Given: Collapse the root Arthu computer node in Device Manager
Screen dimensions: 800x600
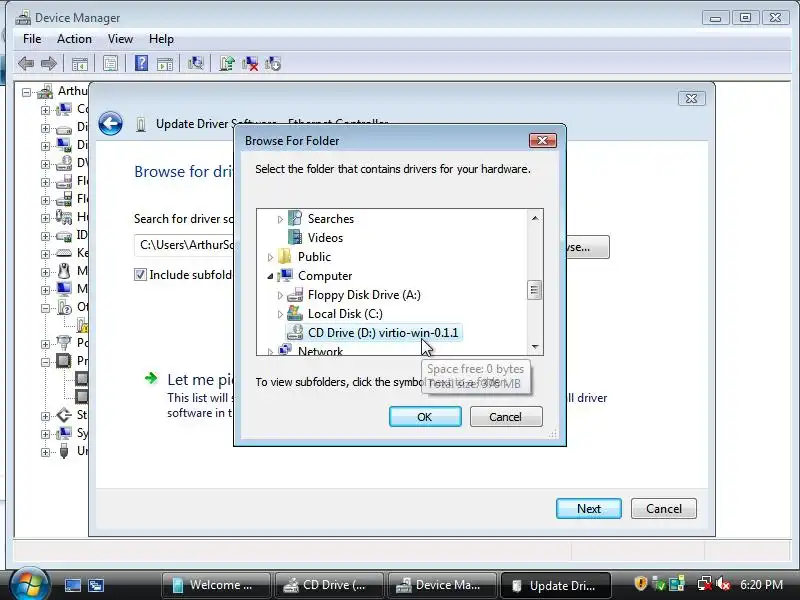Looking at the screenshot, I should pyautogui.click(x=26, y=92).
